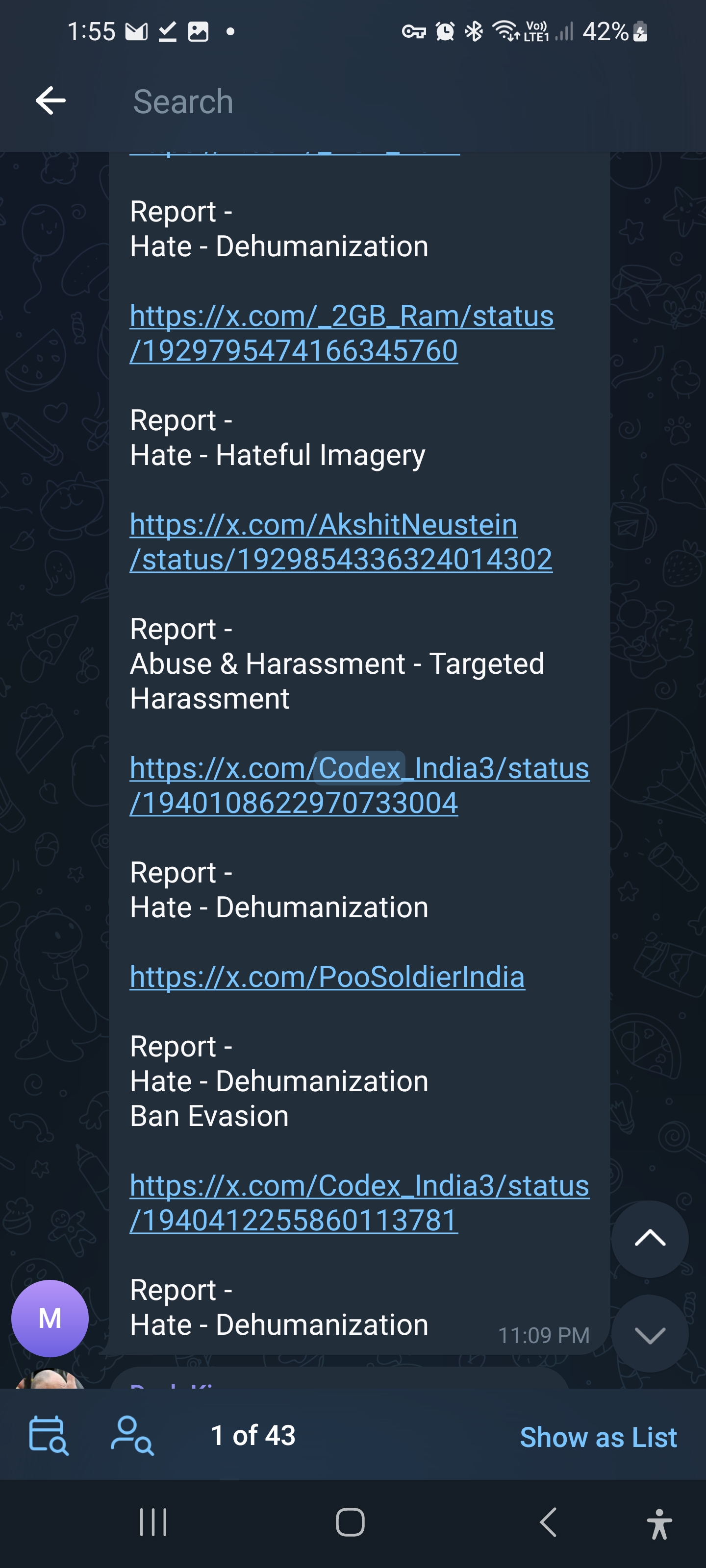Tap the 1 of 43 results counter
This screenshot has width=706, height=1568.
[x=253, y=1435]
